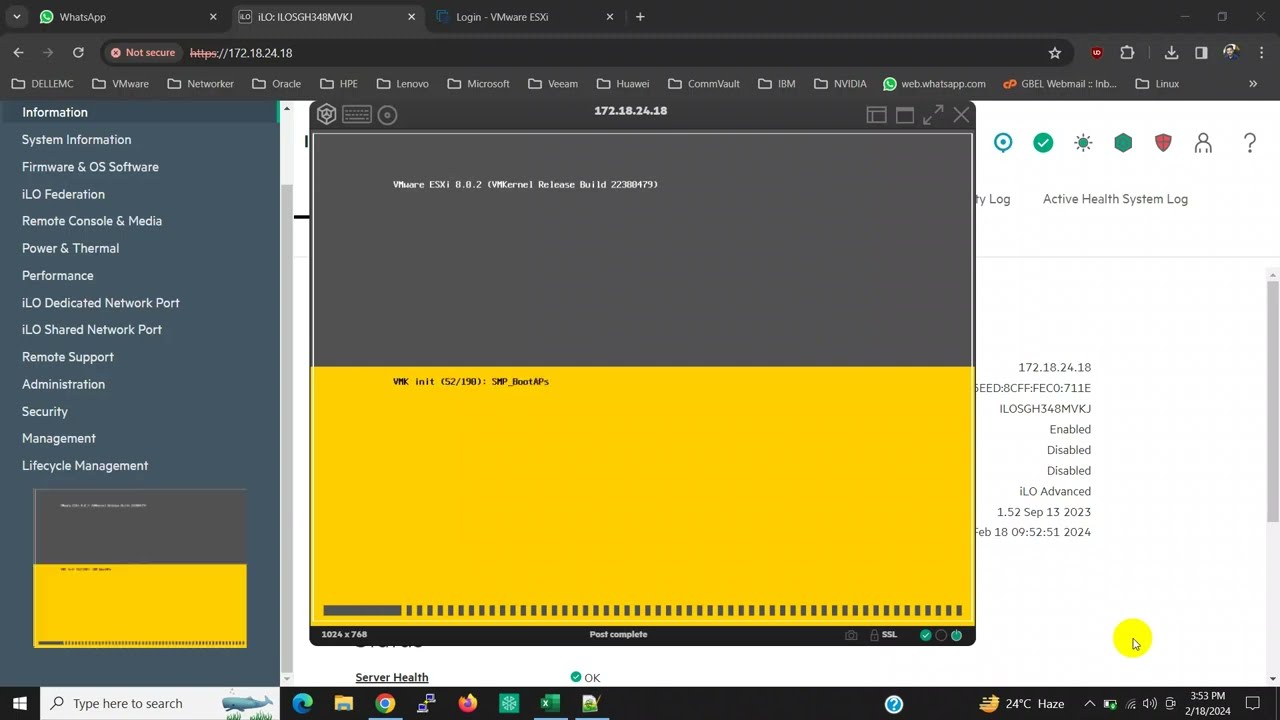This screenshot has height=720, width=1280.
Task: Open Lifecycle Management
Action: point(85,466)
